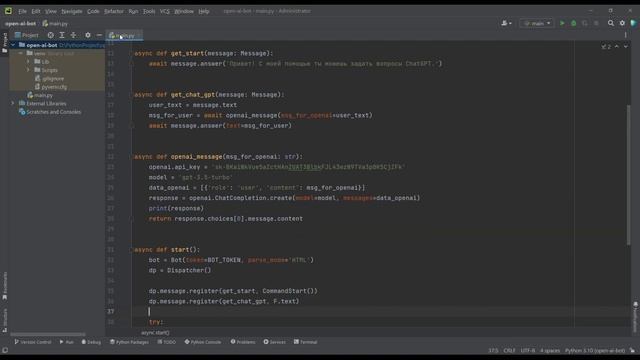Open Project panel gear options
640x360 pixels.
click(x=88, y=35)
